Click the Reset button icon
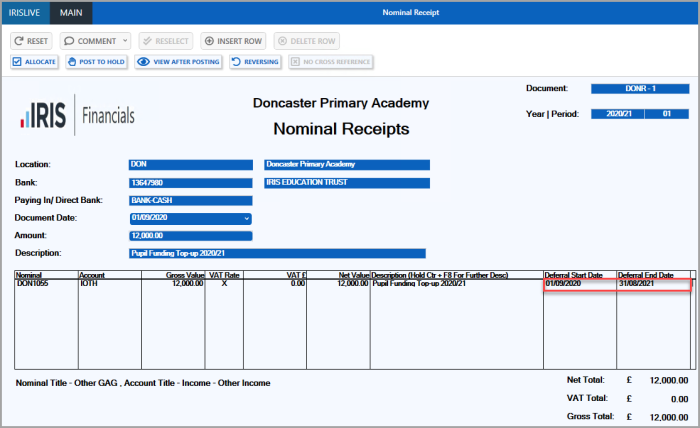 coord(20,41)
